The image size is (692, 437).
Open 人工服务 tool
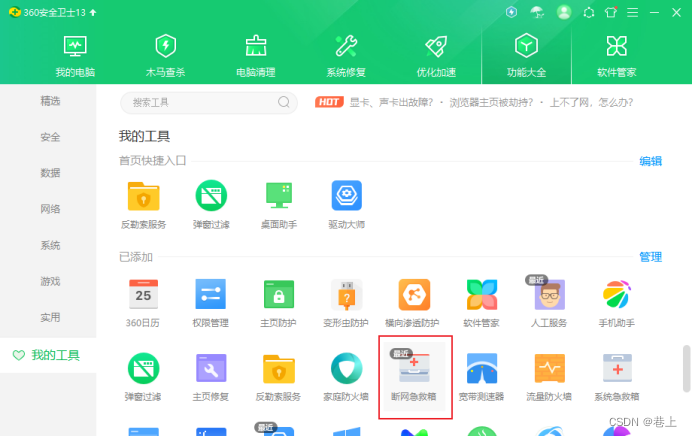549,303
